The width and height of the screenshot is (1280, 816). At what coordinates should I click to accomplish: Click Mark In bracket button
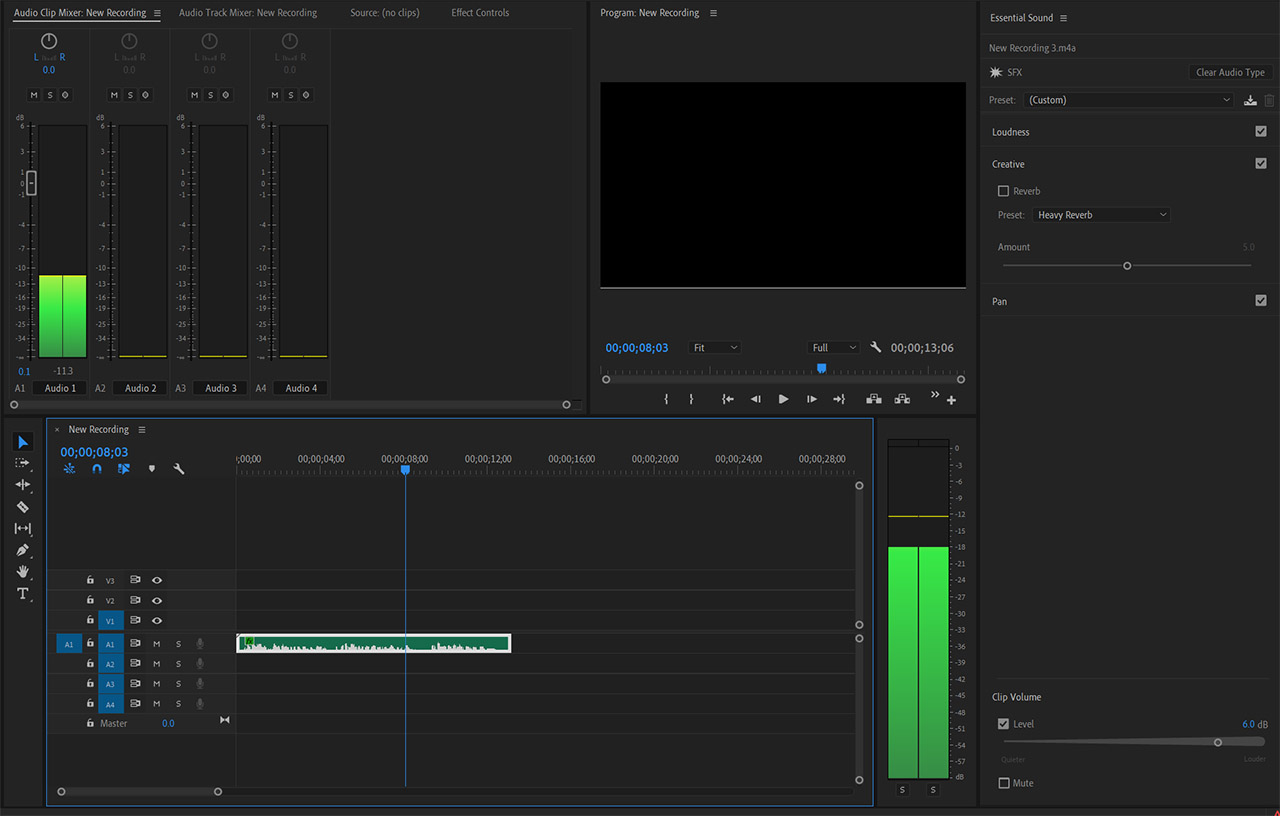666,399
